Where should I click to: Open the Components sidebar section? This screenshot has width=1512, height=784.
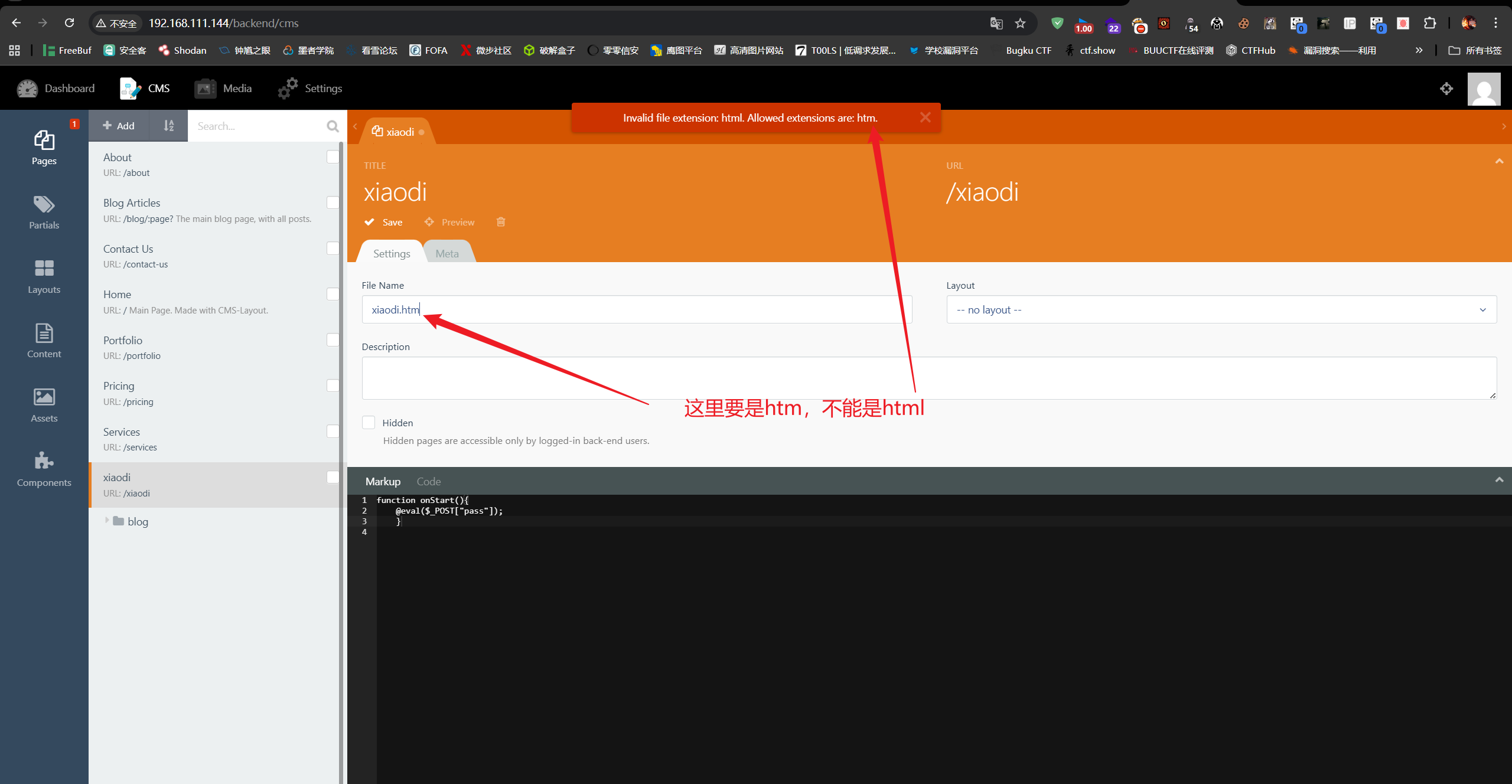click(x=44, y=469)
